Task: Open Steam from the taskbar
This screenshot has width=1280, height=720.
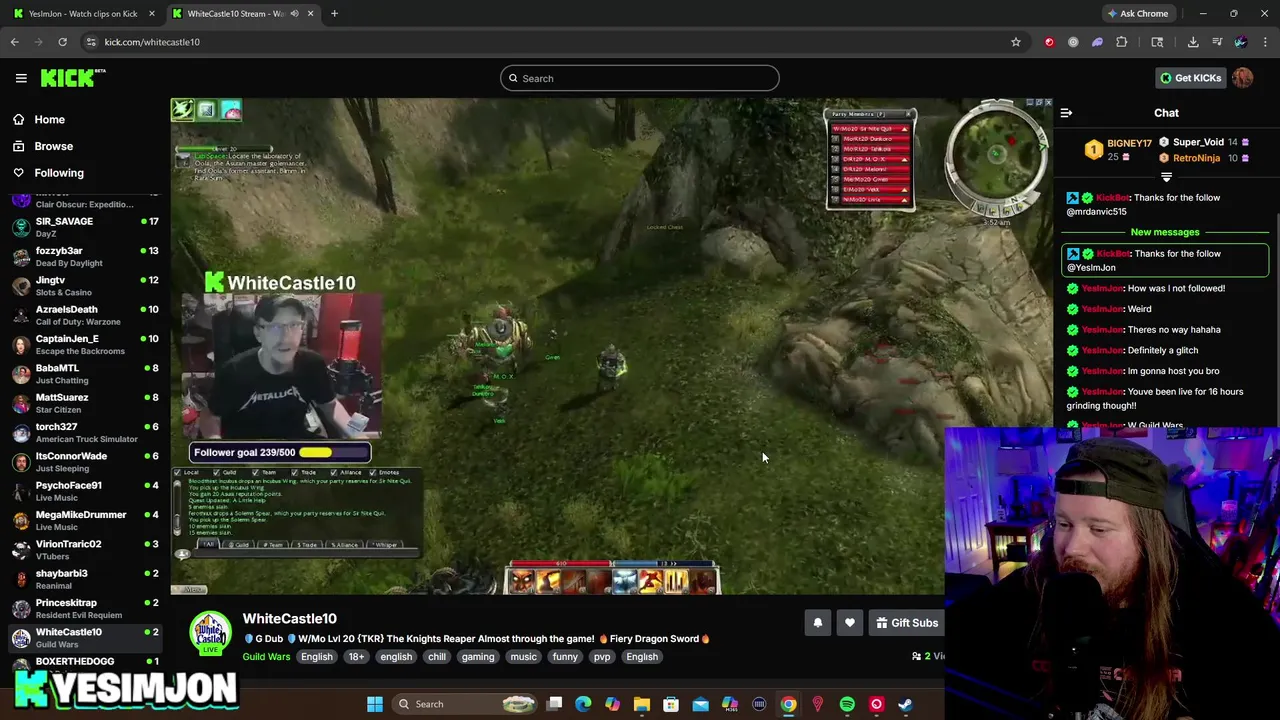Action: [905, 704]
